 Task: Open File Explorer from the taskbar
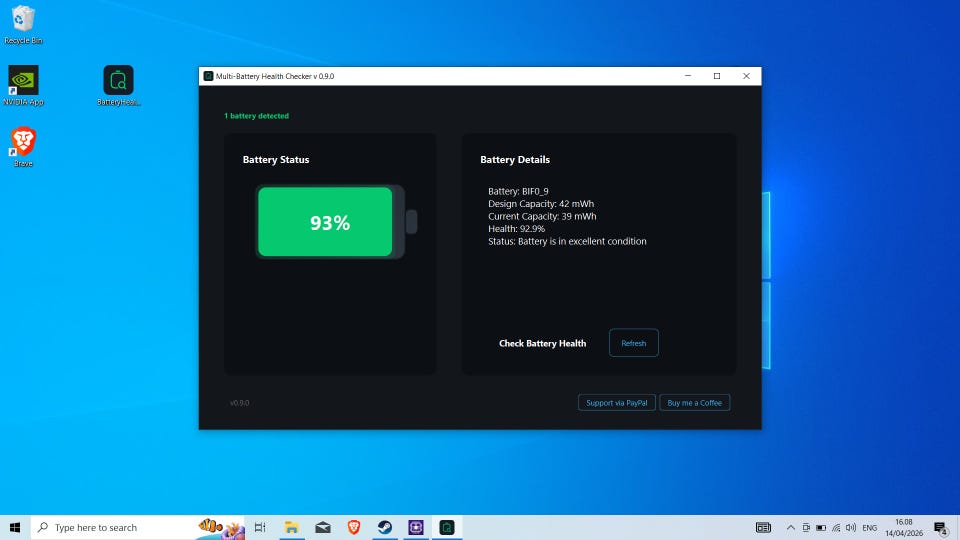(291, 527)
